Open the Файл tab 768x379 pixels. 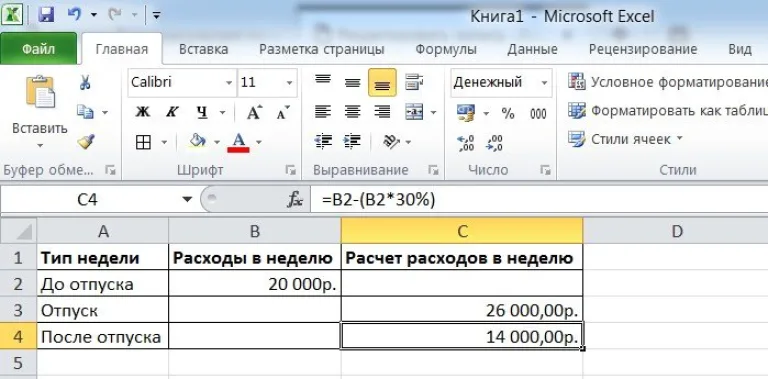click(x=38, y=49)
